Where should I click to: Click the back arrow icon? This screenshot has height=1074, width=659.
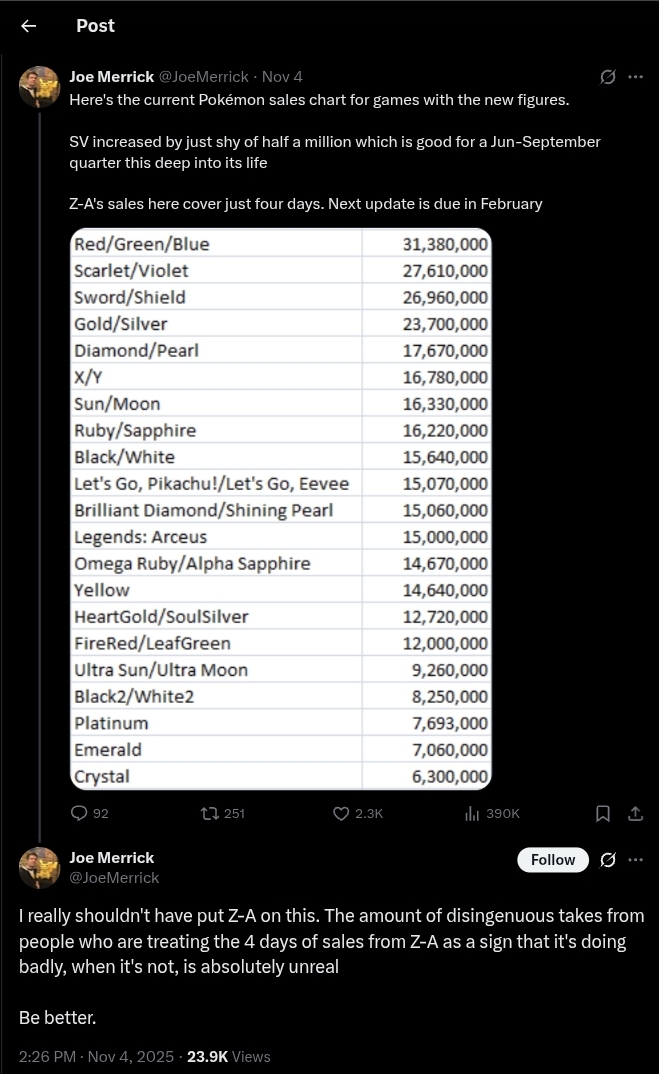pyautogui.click(x=28, y=26)
